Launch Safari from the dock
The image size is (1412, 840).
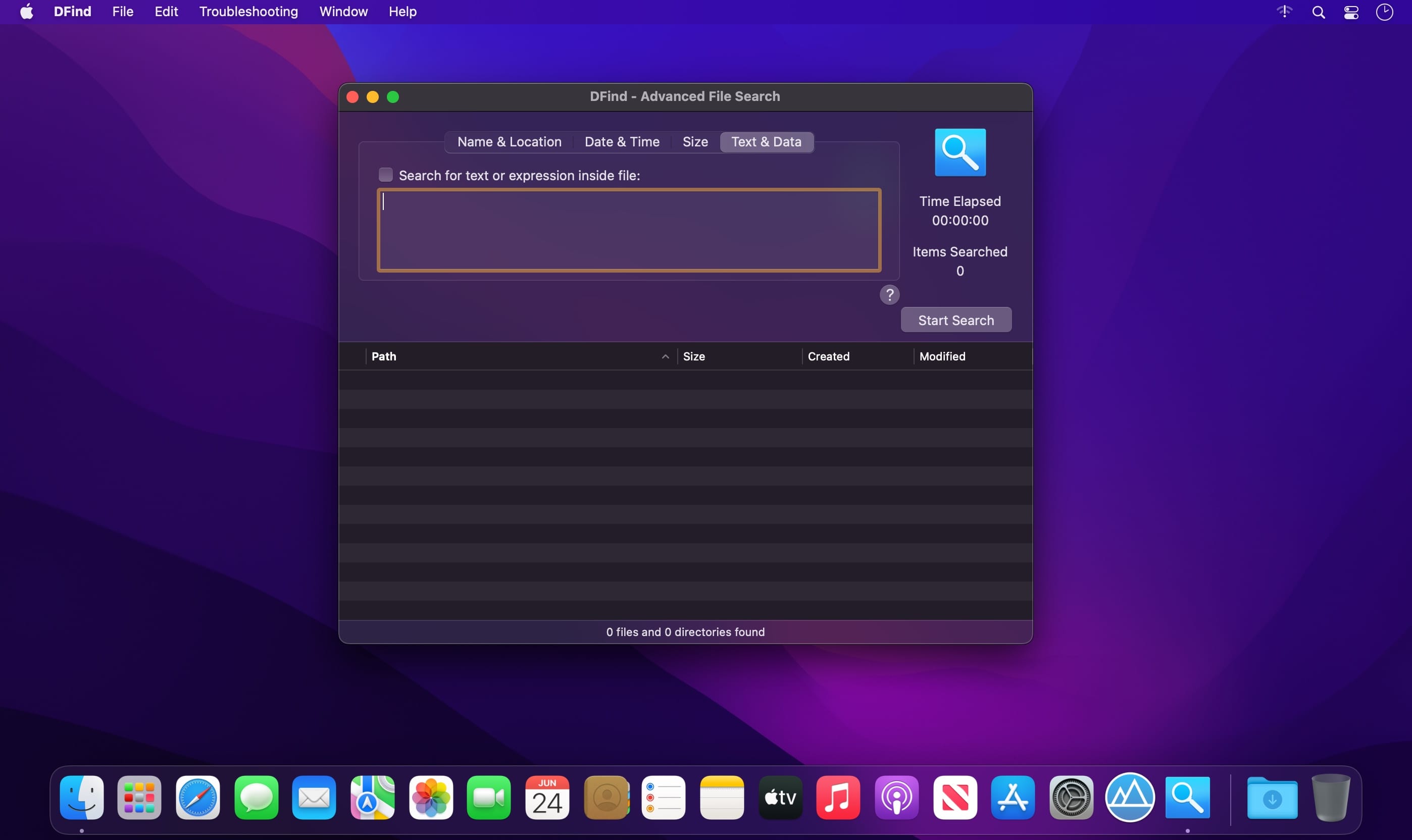(x=197, y=798)
